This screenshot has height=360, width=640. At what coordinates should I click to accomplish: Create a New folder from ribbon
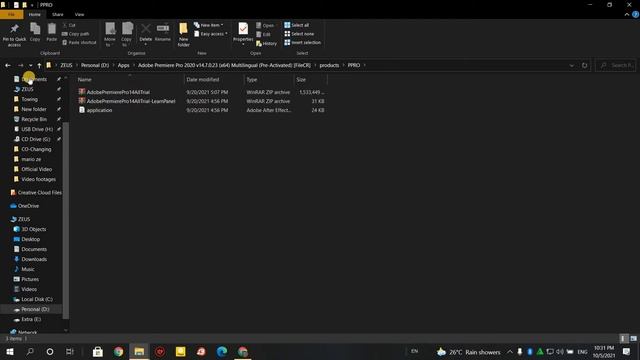(x=183, y=34)
